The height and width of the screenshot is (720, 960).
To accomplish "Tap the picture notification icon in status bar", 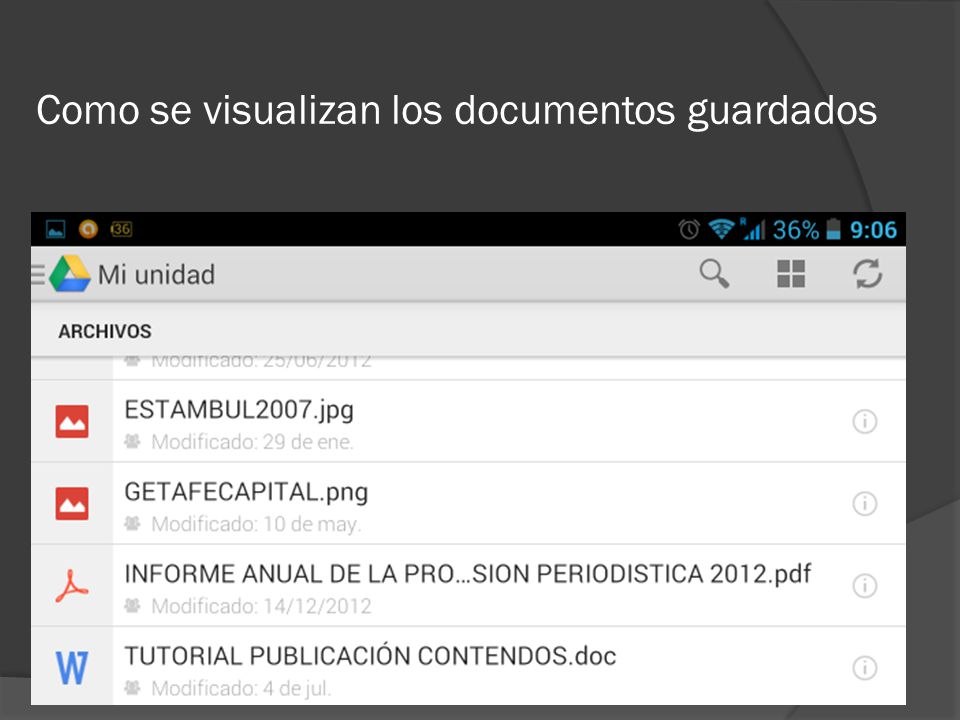I will coord(56,229).
